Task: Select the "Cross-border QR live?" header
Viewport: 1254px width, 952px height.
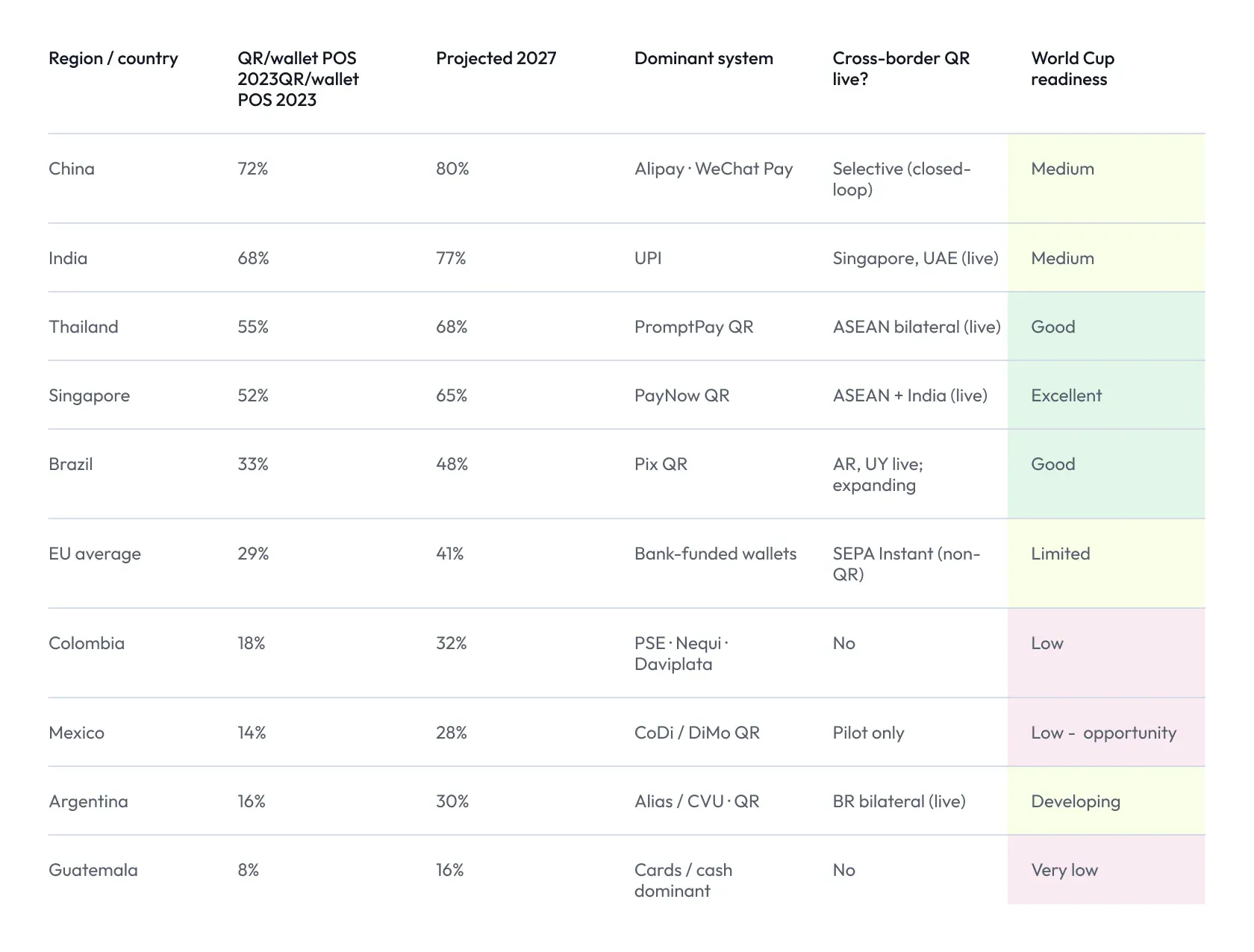Action: [x=901, y=69]
